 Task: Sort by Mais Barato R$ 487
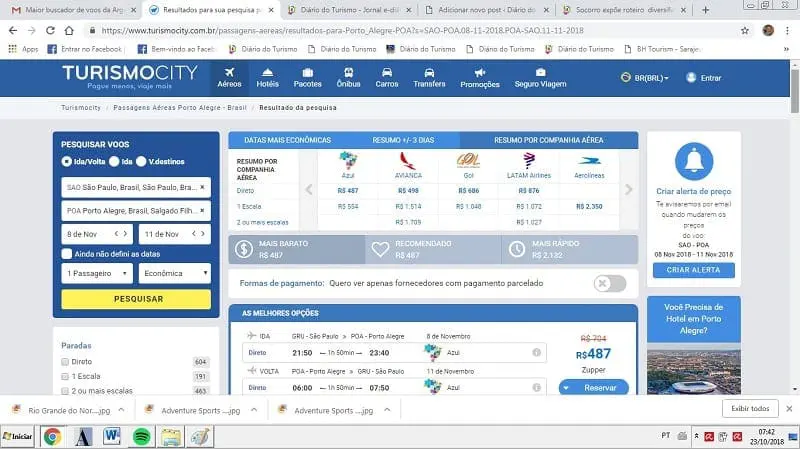pyautogui.click(x=297, y=250)
